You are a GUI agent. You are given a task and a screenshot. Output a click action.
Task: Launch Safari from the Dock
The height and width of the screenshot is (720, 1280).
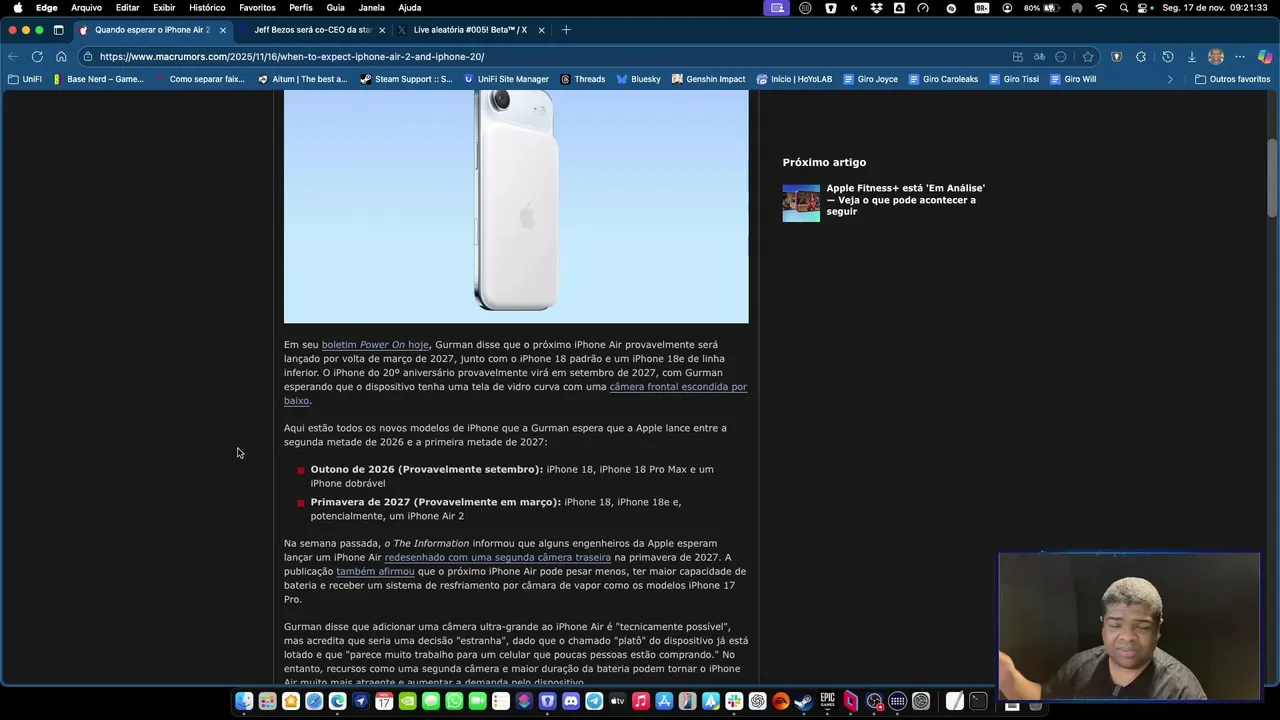(x=314, y=702)
